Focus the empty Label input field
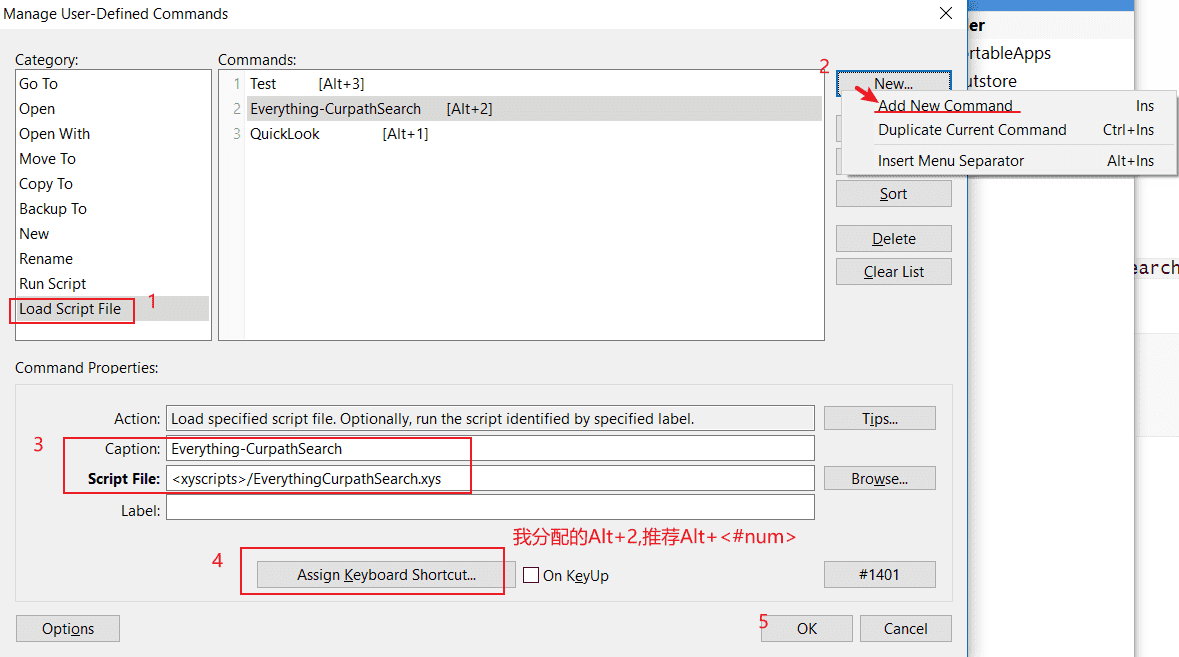Image resolution: width=1179 pixels, height=657 pixels. point(490,507)
